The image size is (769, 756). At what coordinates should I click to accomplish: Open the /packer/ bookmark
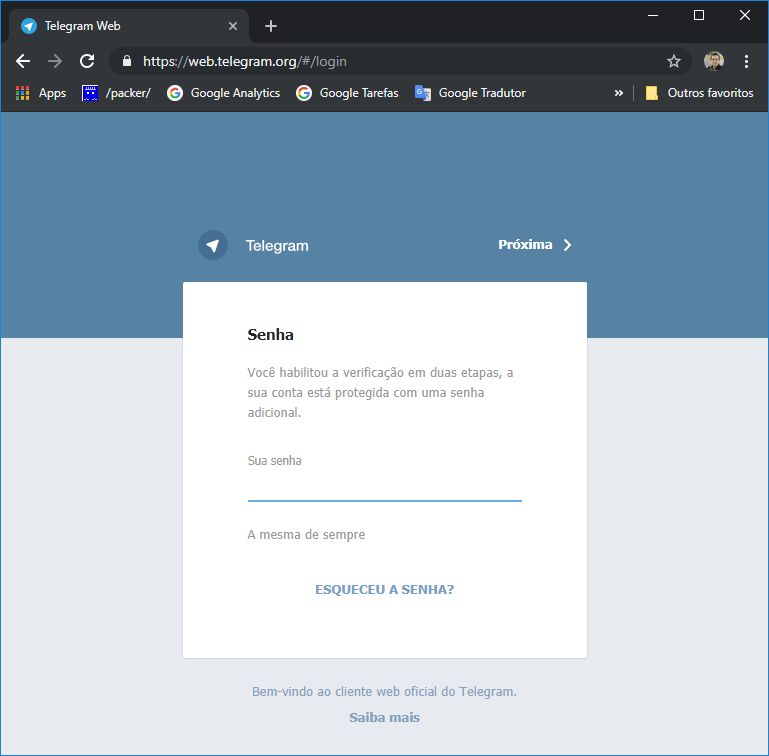point(116,93)
